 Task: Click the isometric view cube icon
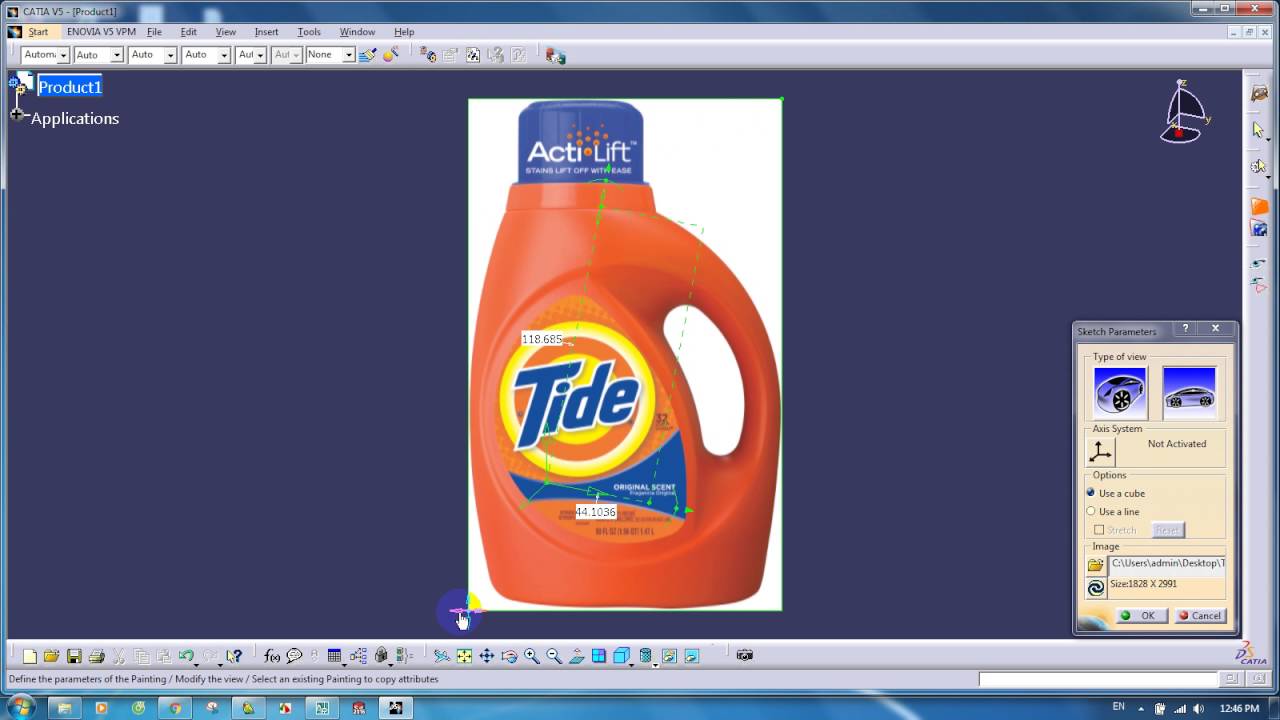coord(620,656)
